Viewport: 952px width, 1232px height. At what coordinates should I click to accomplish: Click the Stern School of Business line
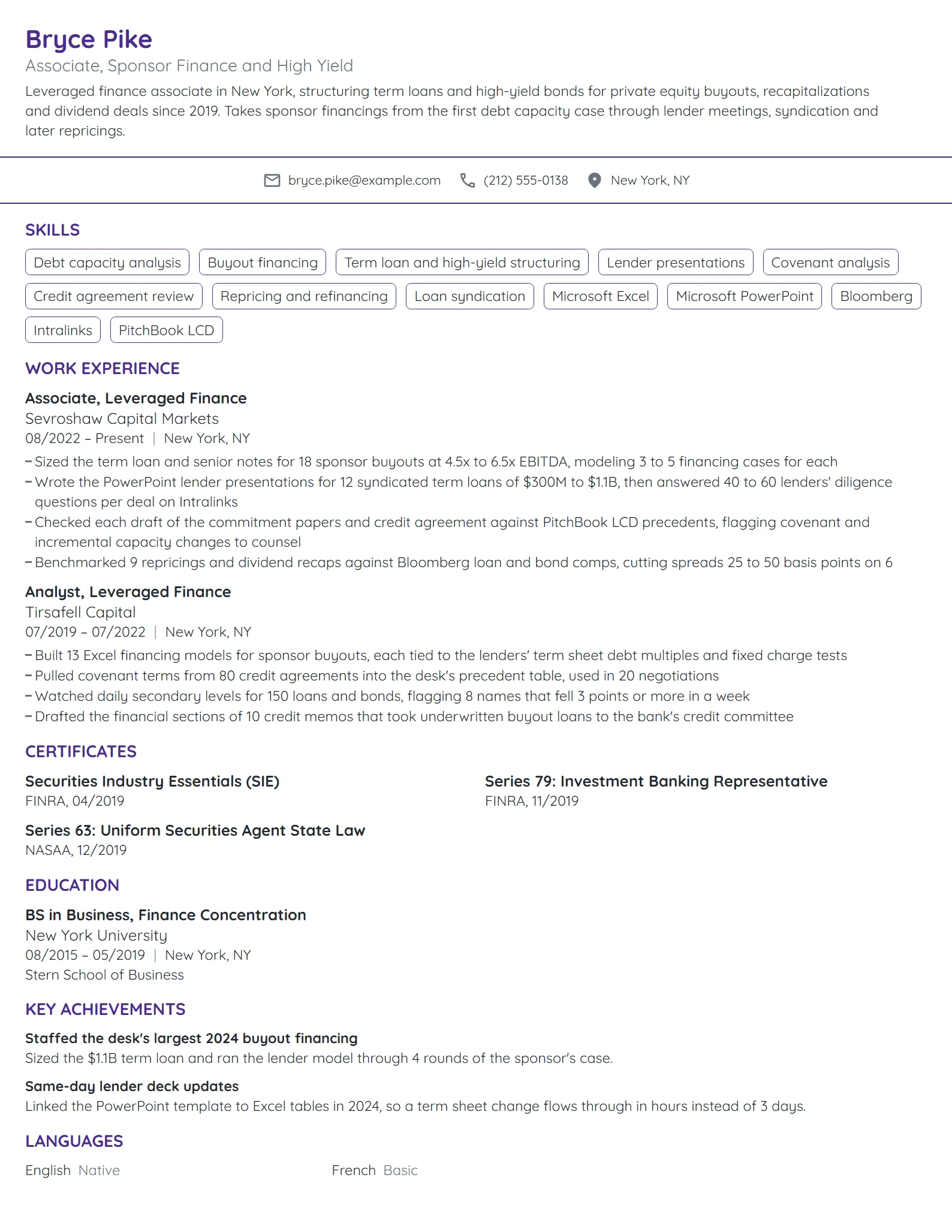(x=105, y=975)
